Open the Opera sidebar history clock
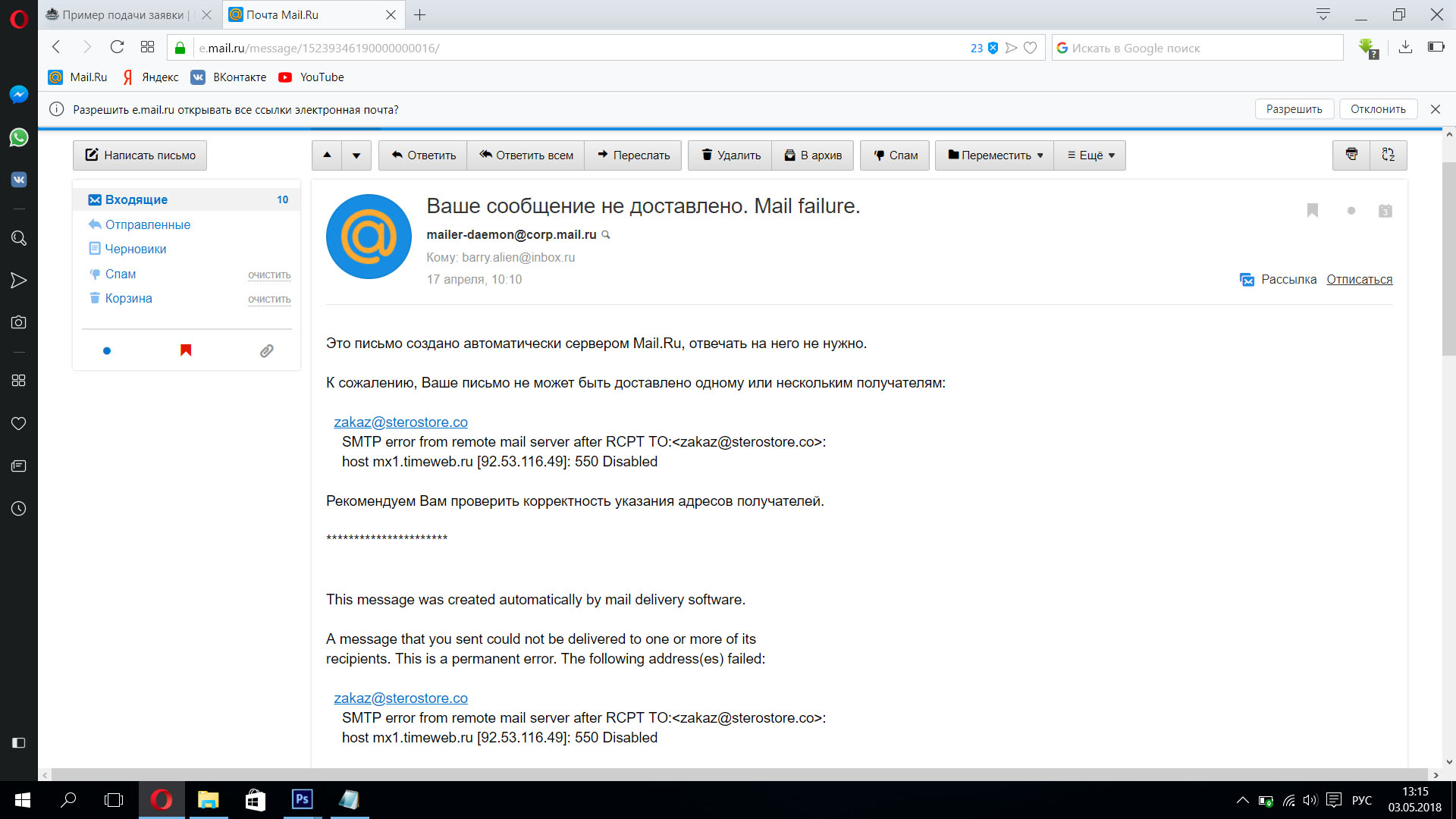The height and width of the screenshot is (819, 1456). [x=18, y=509]
